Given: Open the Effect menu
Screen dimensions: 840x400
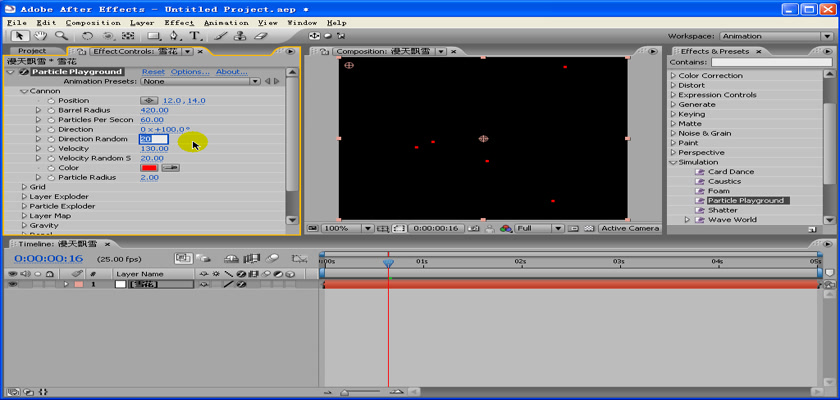Looking at the screenshot, I should 179,22.
